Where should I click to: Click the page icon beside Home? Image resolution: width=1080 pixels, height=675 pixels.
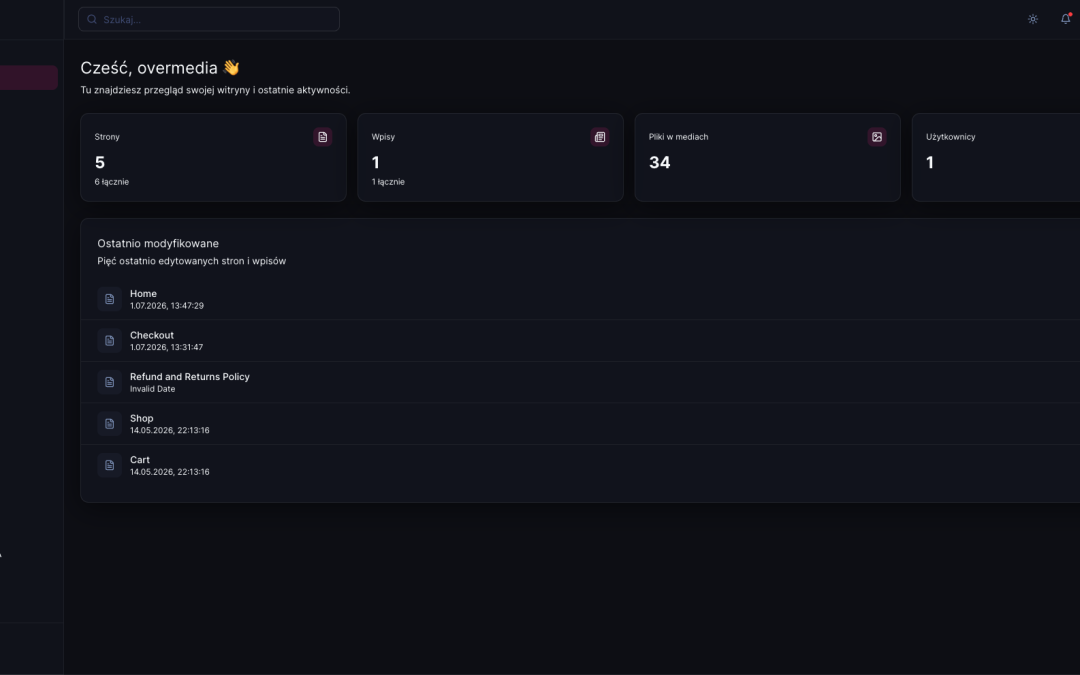[110, 299]
